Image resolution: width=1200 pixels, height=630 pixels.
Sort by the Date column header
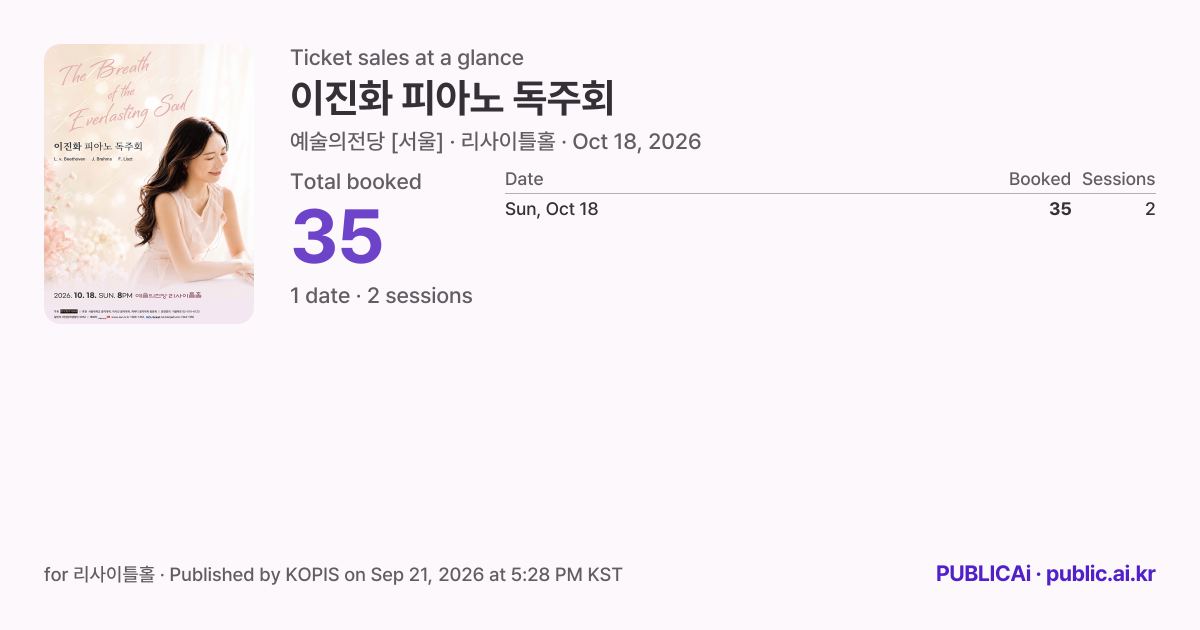524,179
